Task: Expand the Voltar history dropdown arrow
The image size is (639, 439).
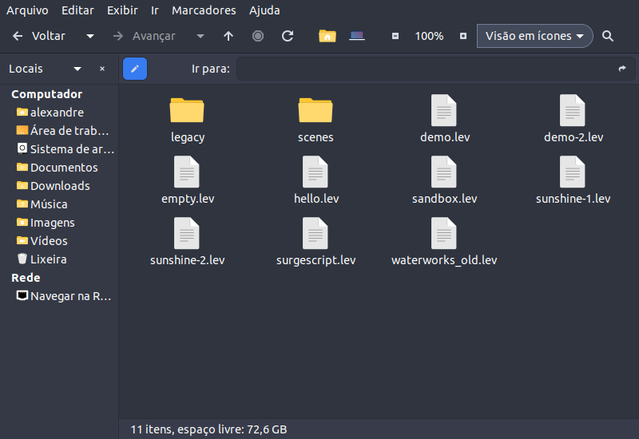Action: 90,36
